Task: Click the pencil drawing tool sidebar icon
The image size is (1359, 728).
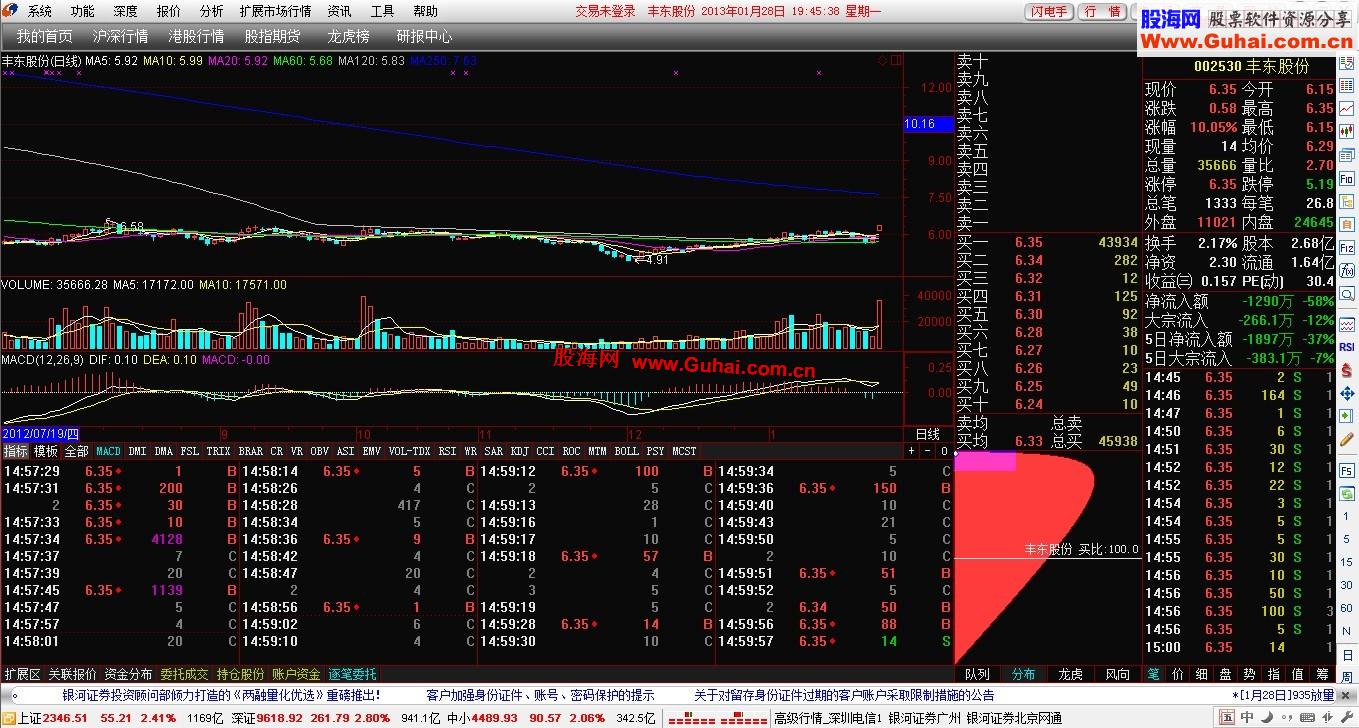Action: pyautogui.click(x=1347, y=439)
